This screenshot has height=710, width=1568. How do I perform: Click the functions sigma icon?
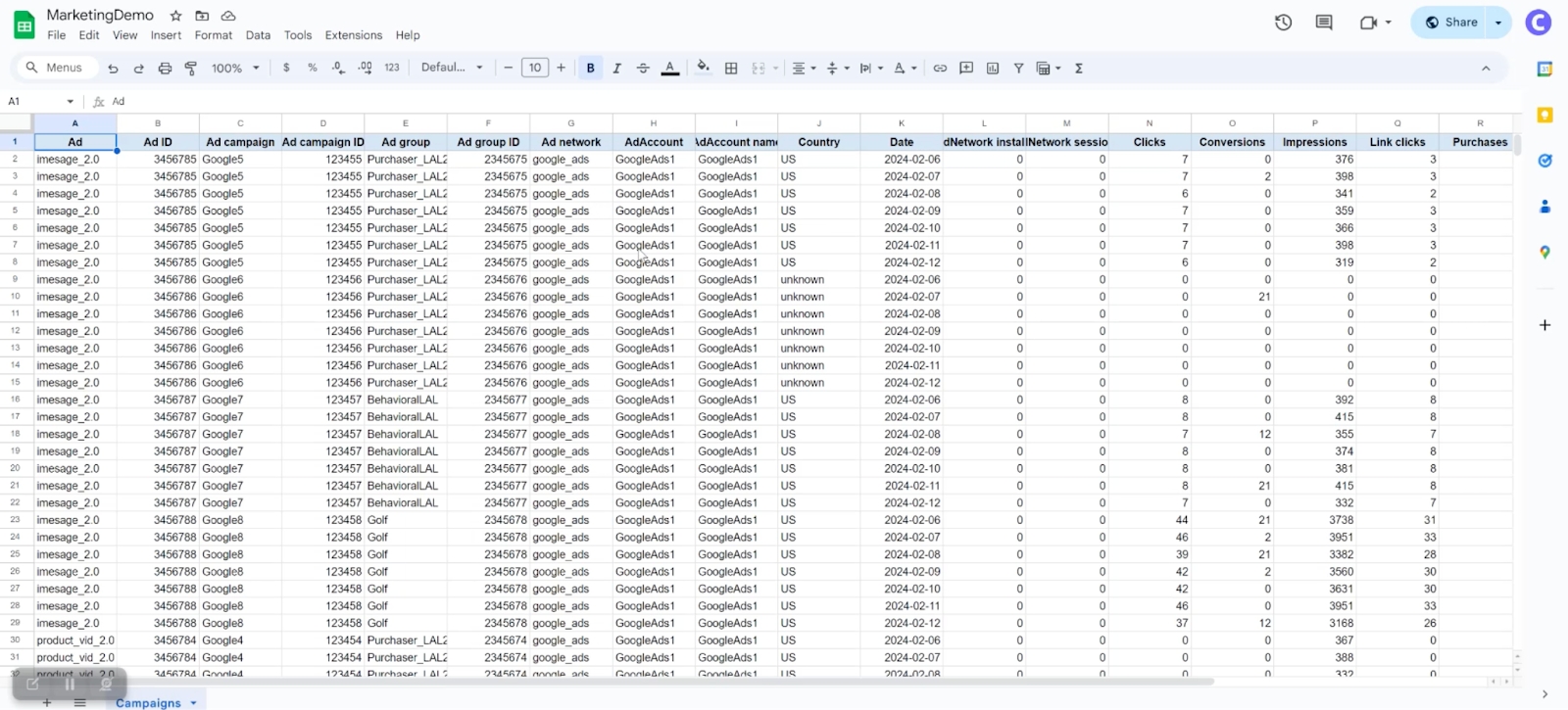point(1079,69)
